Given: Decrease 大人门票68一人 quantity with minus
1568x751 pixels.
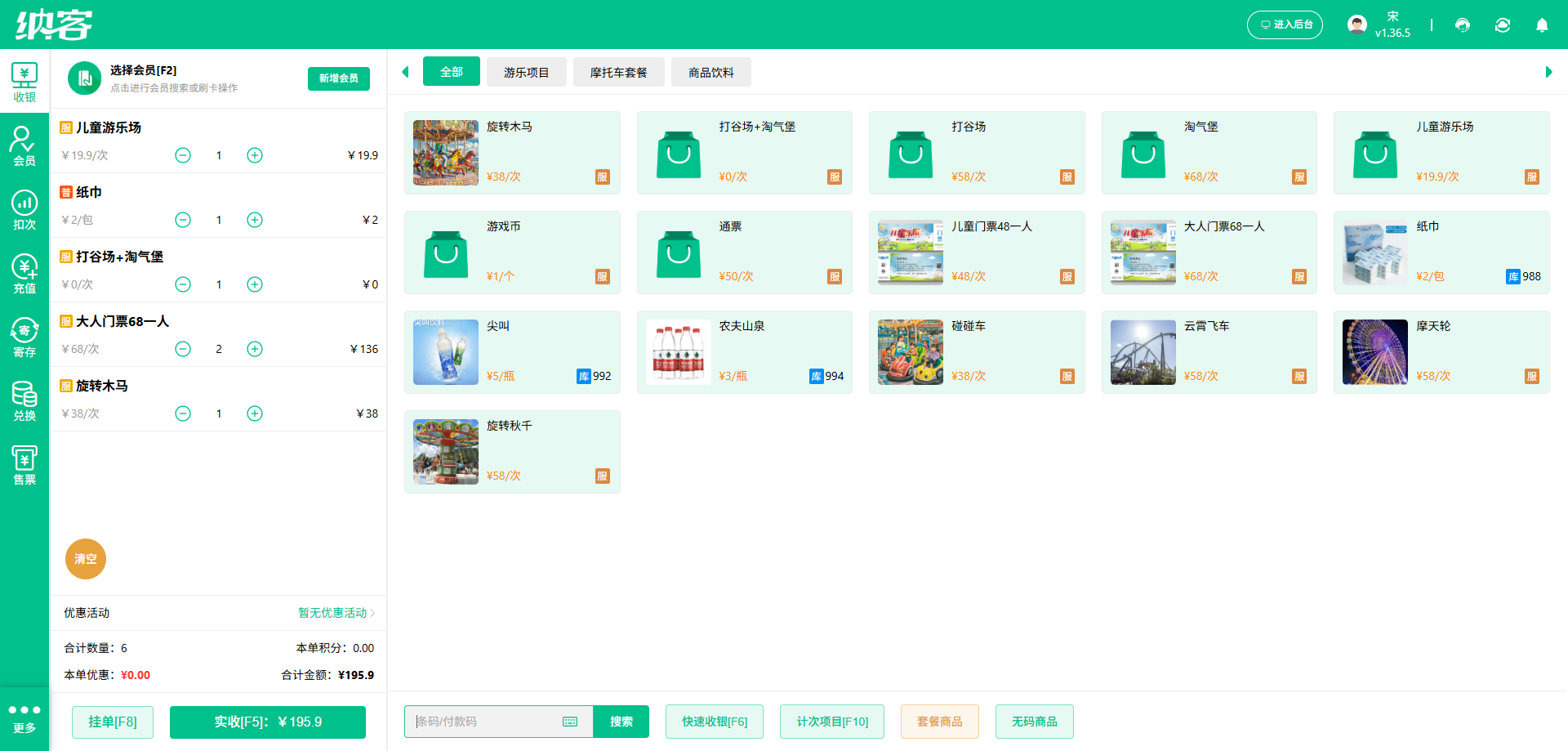Looking at the screenshot, I should pyautogui.click(x=183, y=349).
